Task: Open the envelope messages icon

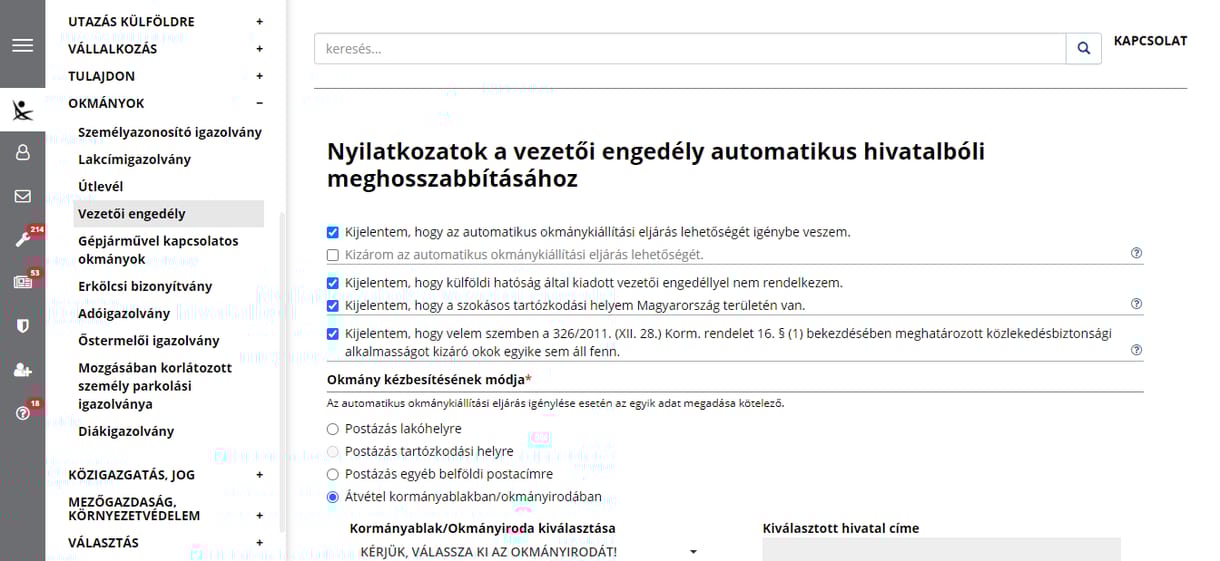Action: pyautogui.click(x=22, y=196)
